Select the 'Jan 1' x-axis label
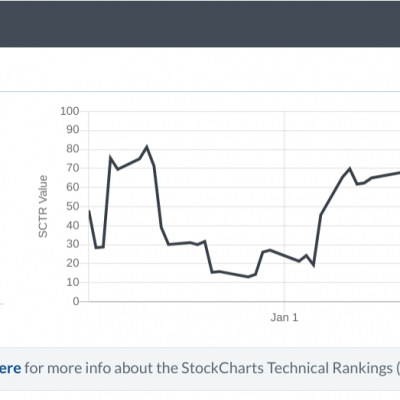The width and height of the screenshot is (400, 400). point(284,317)
